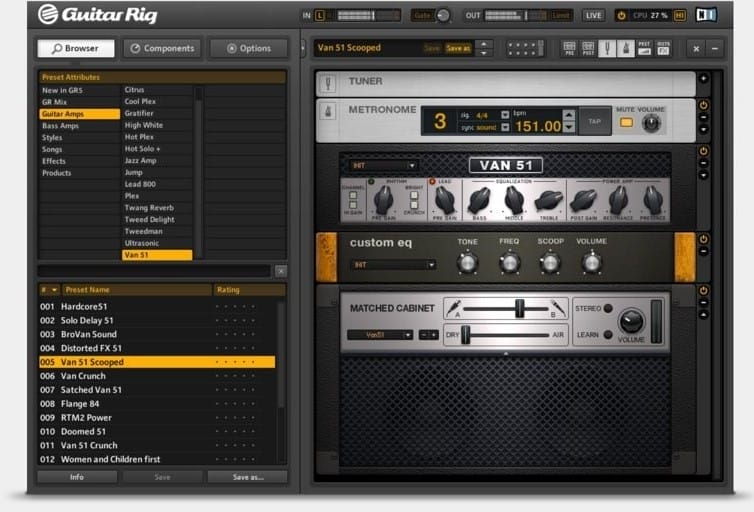The image size is (754, 512).
Task: Power off the Van 51 amp module
Action: 704,151
